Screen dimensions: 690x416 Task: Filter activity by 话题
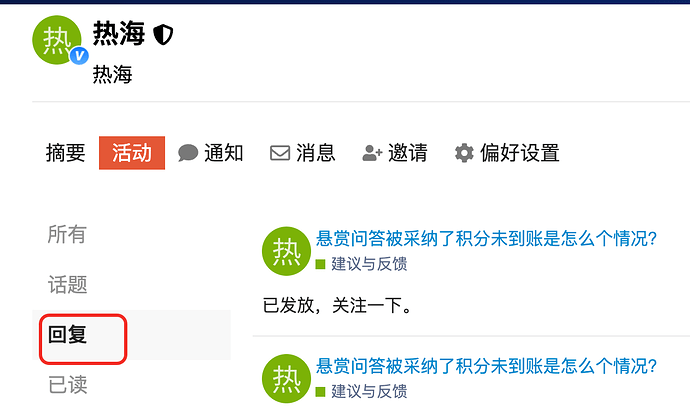click(x=67, y=284)
